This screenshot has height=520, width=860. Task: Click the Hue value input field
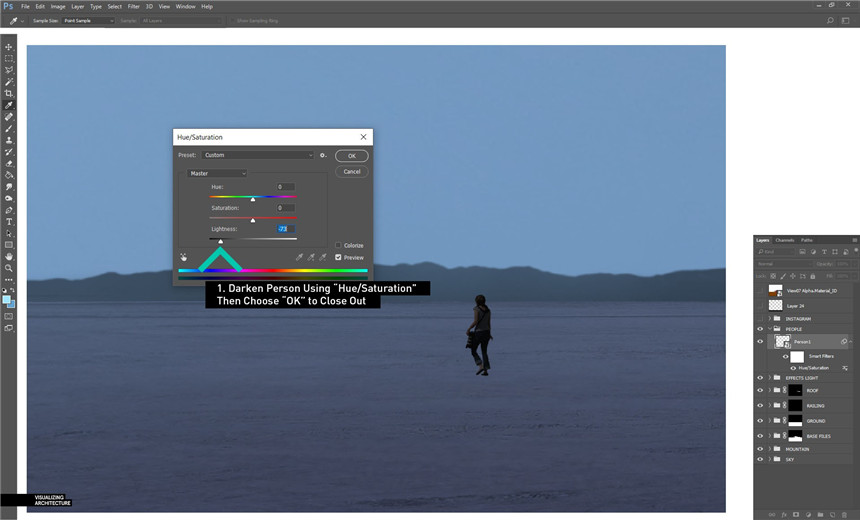[x=285, y=187]
